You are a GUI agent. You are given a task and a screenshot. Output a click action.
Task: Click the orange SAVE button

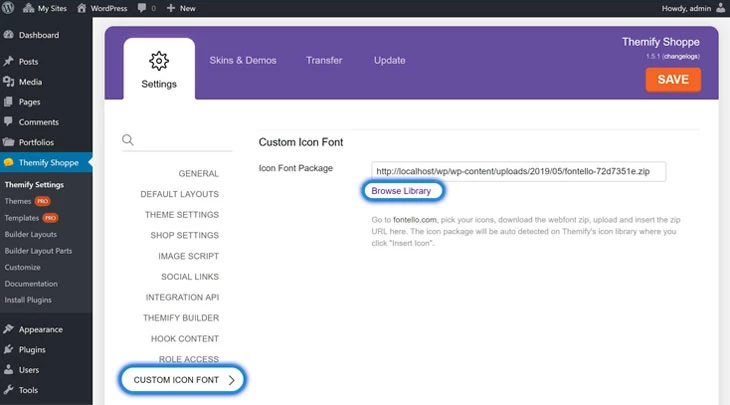coord(673,80)
